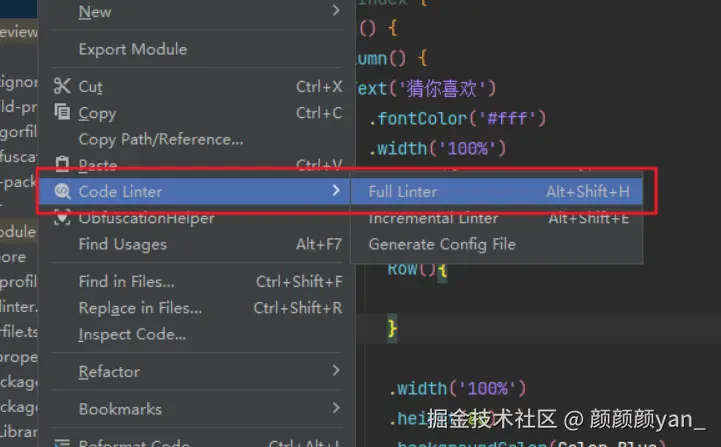This screenshot has height=447, width=721.
Task: Choose Inspect Code...
Action: point(197,334)
